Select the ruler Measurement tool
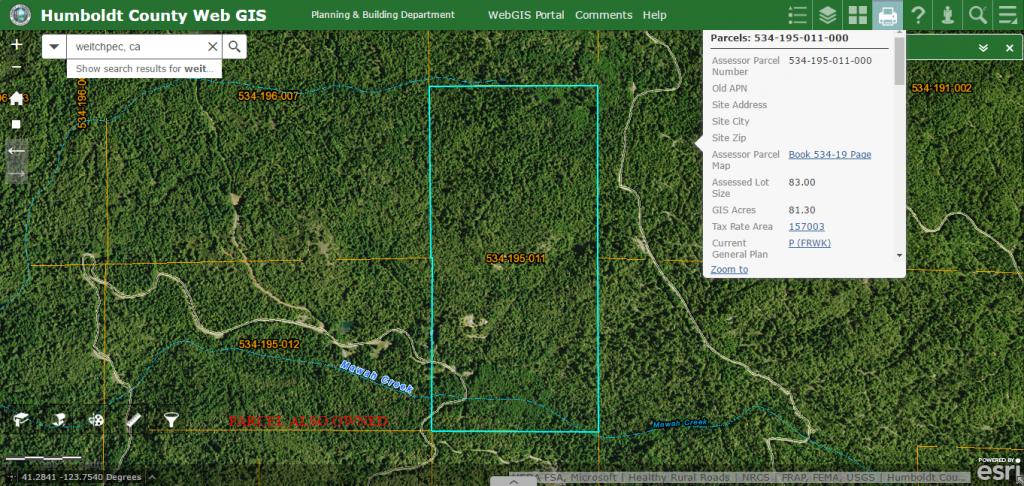Viewport: 1024px width, 486px height. [x=133, y=420]
